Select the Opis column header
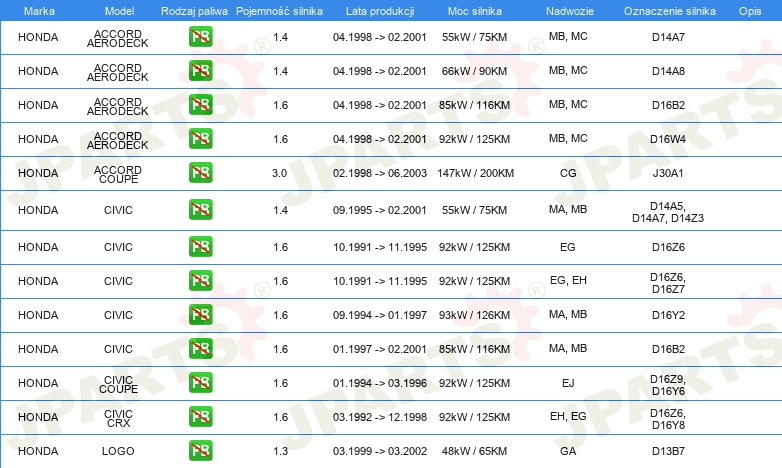This screenshot has height=468, width=782. (x=750, y=11)
